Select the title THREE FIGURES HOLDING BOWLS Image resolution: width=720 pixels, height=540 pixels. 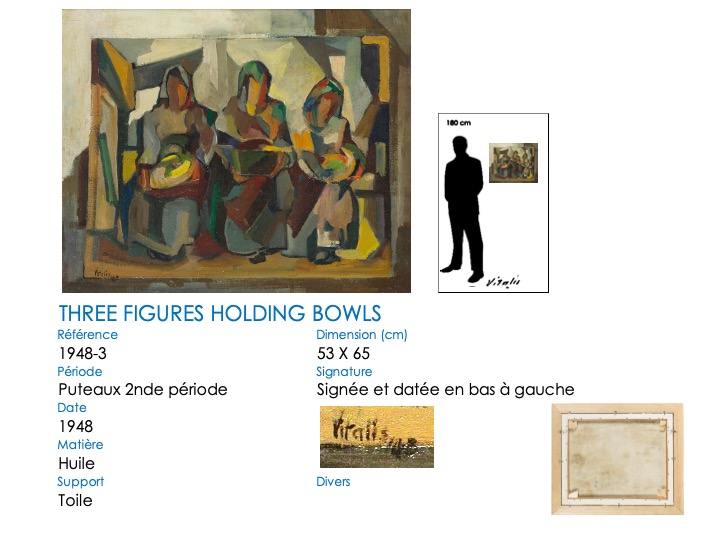click(x=219, y=314)
